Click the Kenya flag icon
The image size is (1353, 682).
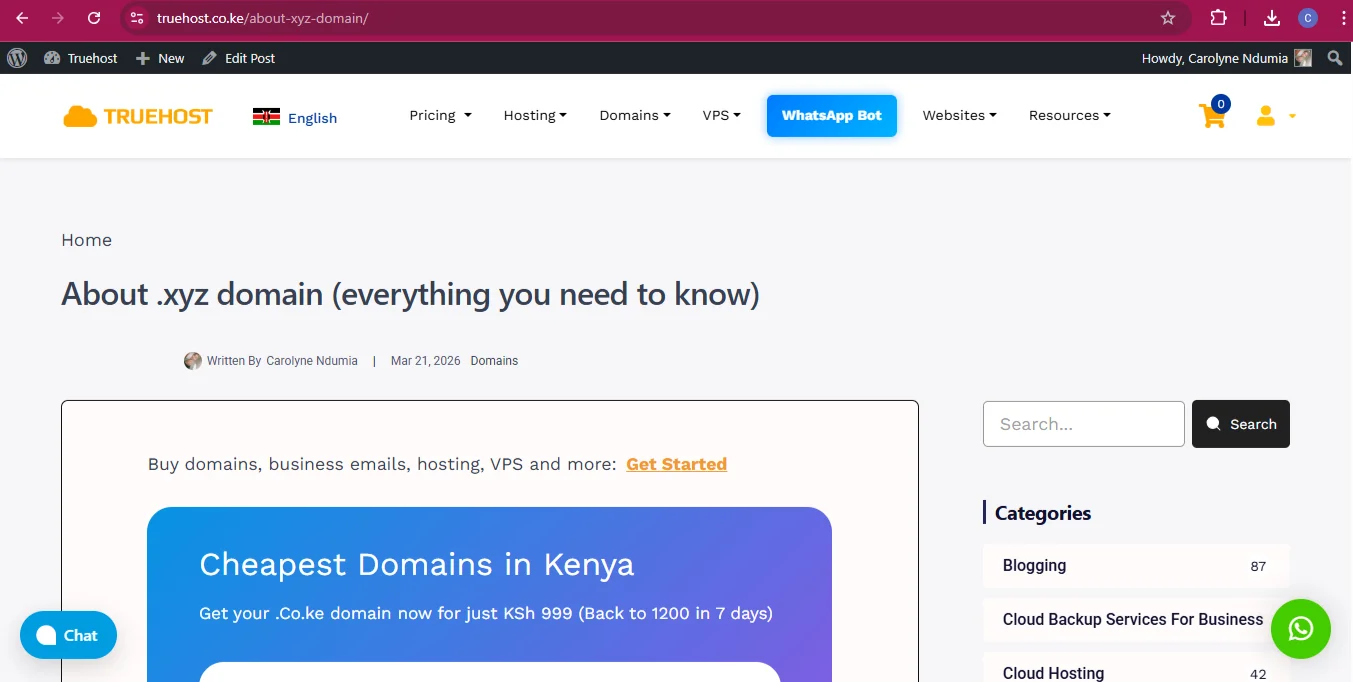266,117
